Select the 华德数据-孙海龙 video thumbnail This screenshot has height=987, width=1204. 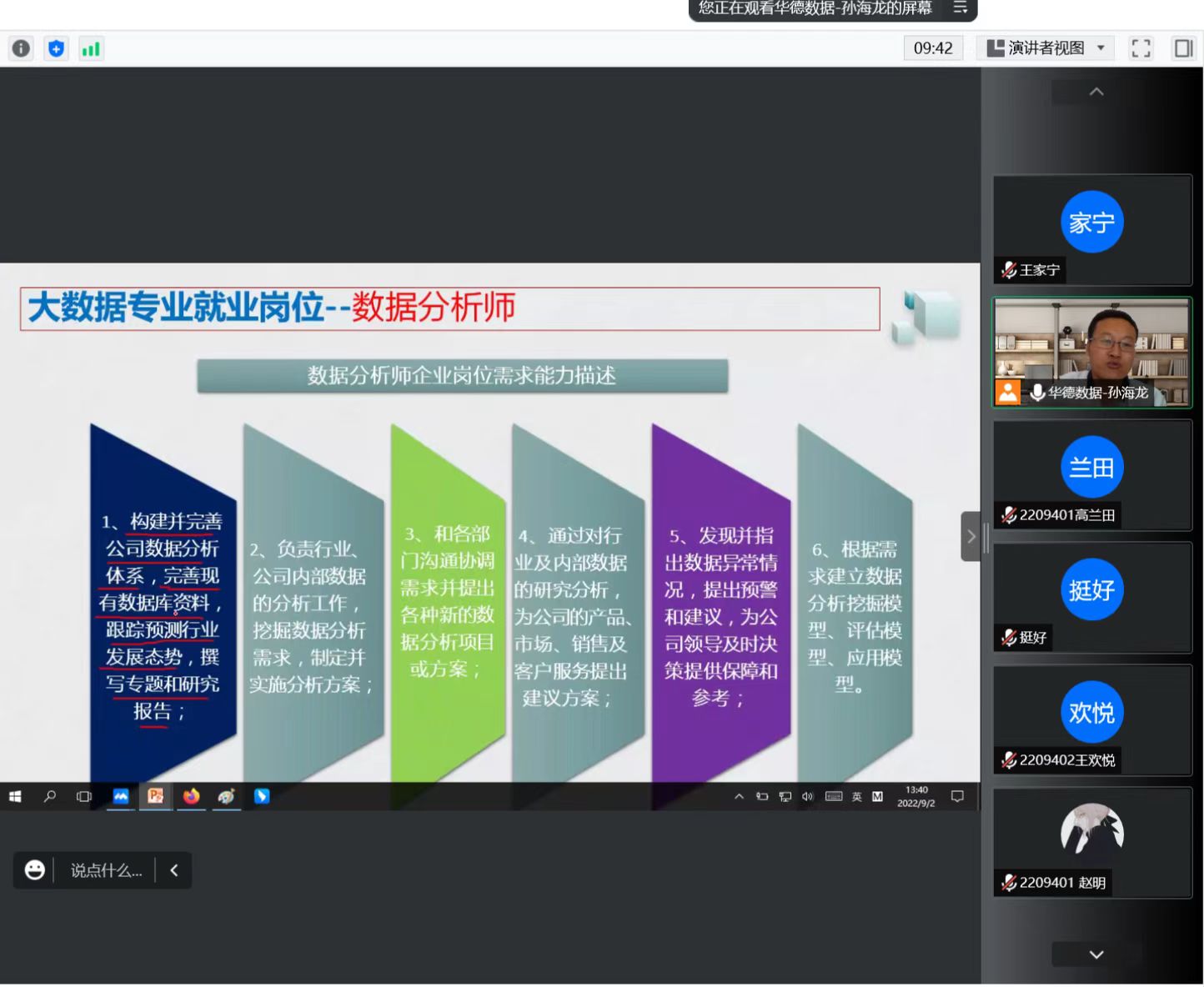click(1091, 353)
